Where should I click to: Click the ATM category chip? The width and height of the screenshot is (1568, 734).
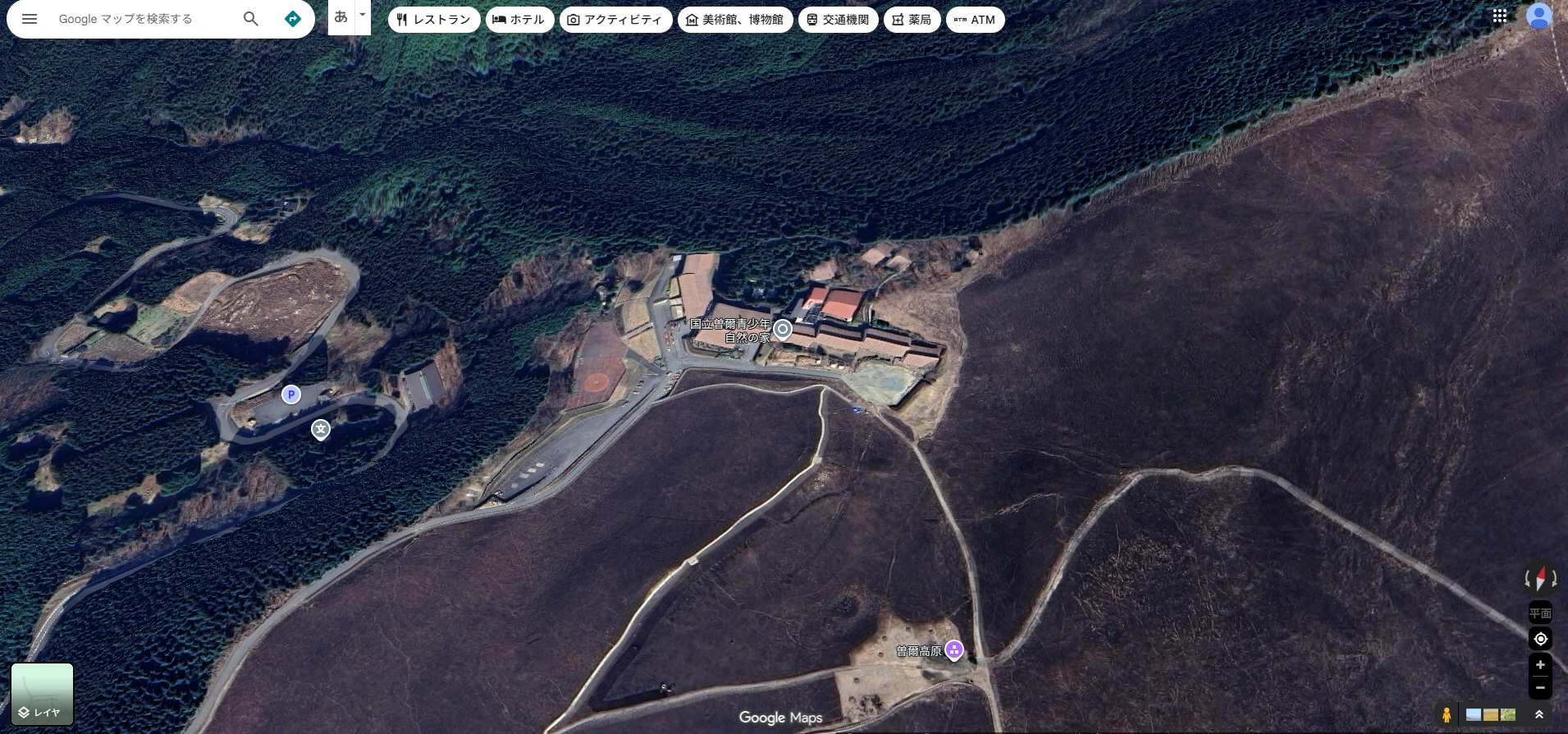pos(975,20)
